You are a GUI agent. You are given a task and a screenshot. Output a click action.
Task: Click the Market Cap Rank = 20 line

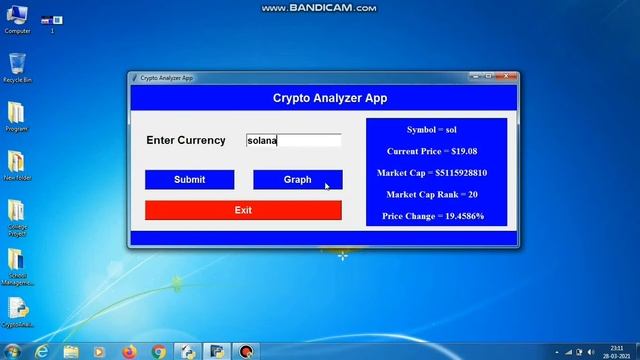click(x=432, y=195)
